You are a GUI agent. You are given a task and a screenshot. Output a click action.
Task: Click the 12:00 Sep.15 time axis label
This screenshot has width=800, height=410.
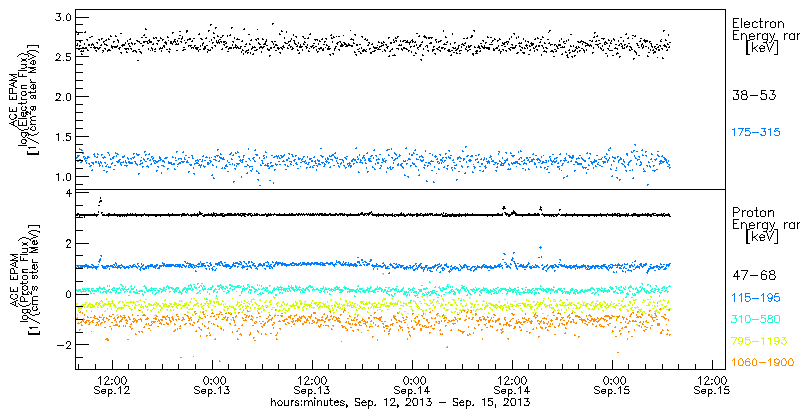[712, 386]
